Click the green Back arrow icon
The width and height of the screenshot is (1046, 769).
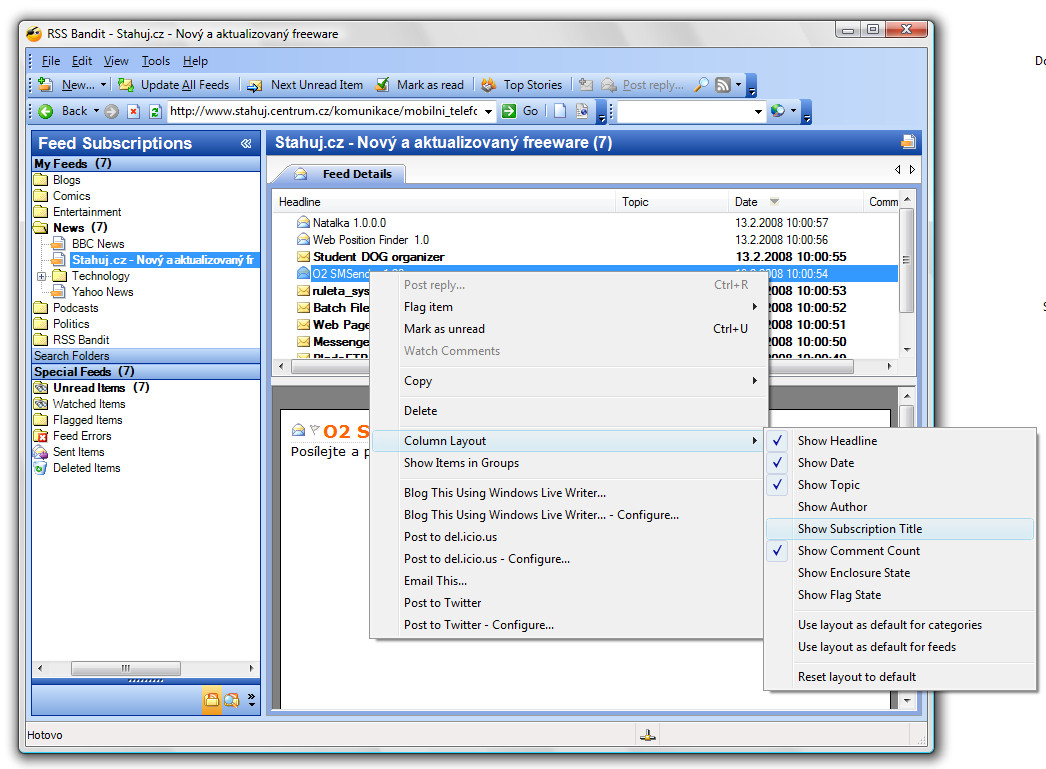[x=46, y=111]
